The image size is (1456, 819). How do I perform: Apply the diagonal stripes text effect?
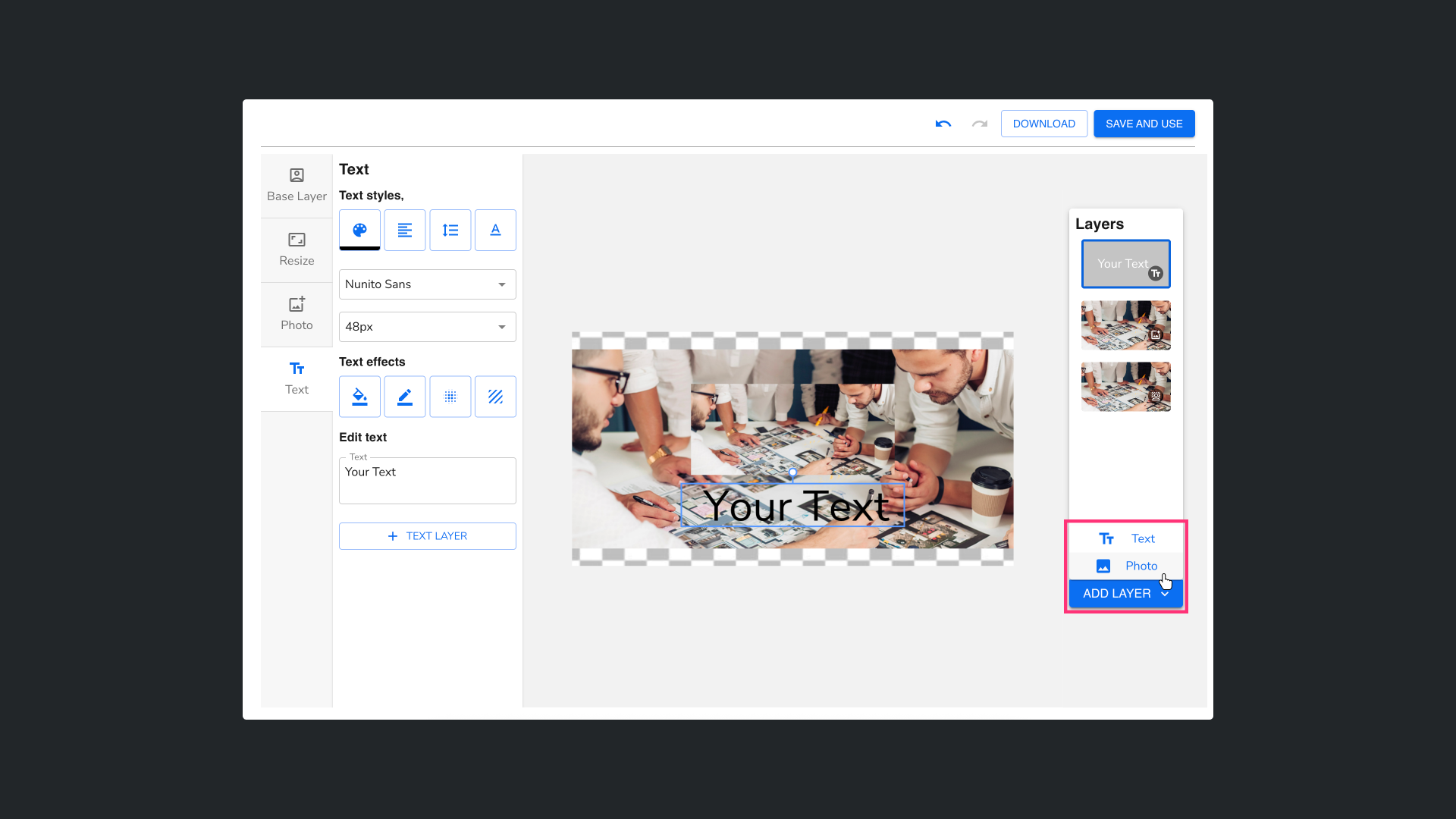(x=495, y=397)
